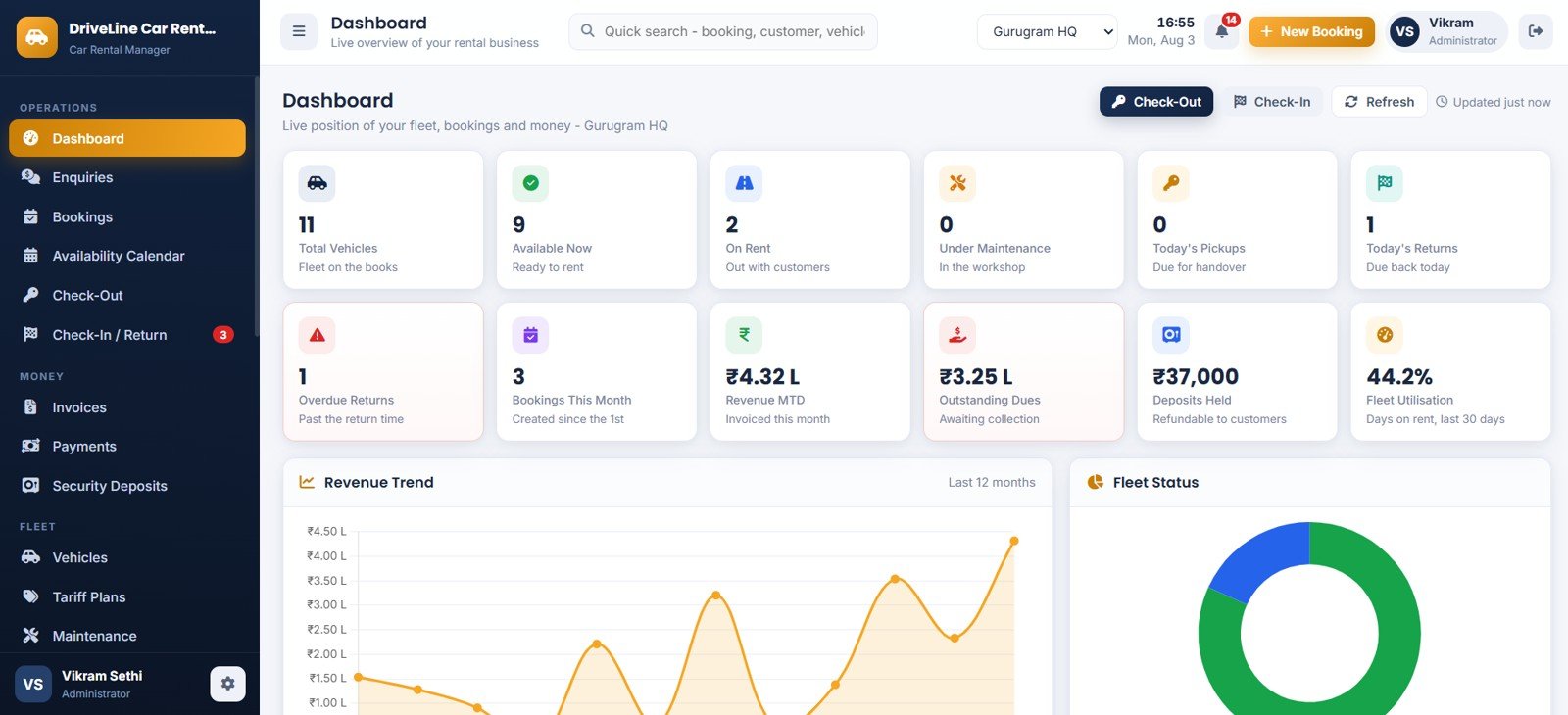
Task: Click the ₹4.32 L Revenue MTD value
Action: pos(762,376)
